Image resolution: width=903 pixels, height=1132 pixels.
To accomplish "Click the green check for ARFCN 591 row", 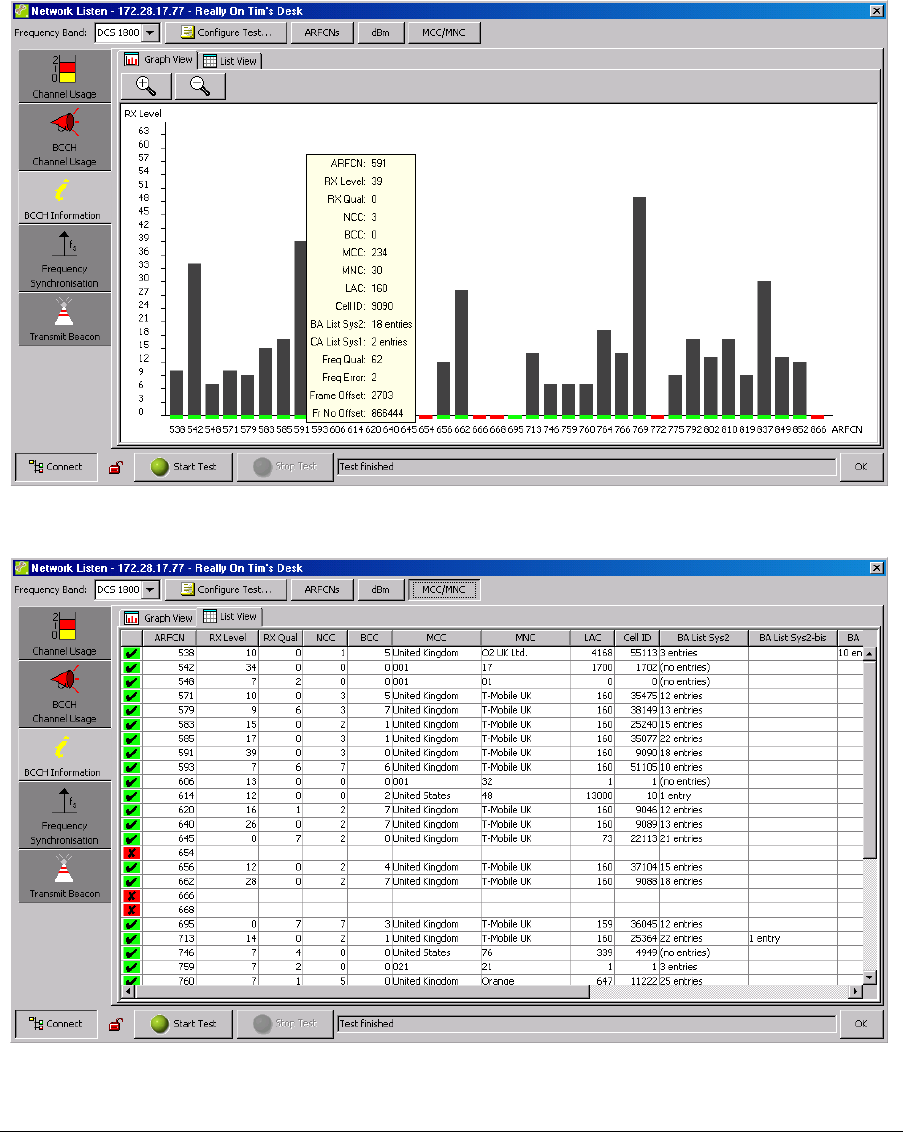I will click(131, 753).
